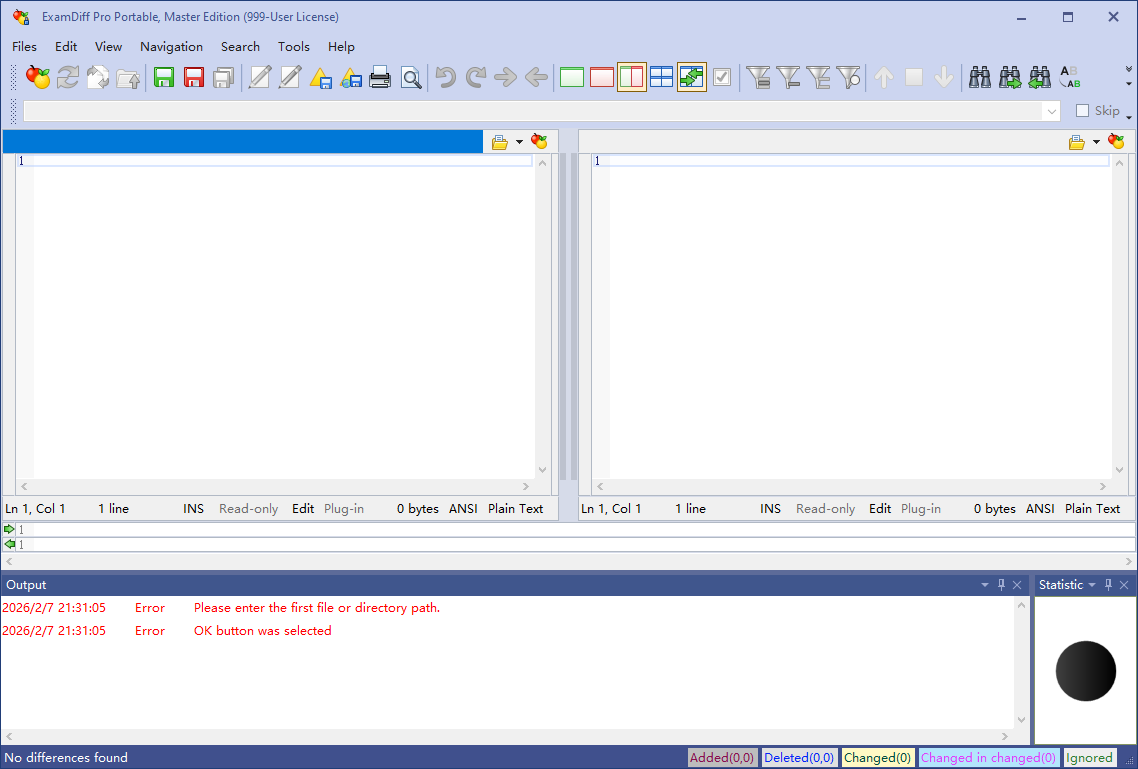Viewport: 1138px width, 769px height.
Task: Switch to horizontal split panes layout
Action: coord(661,77)
